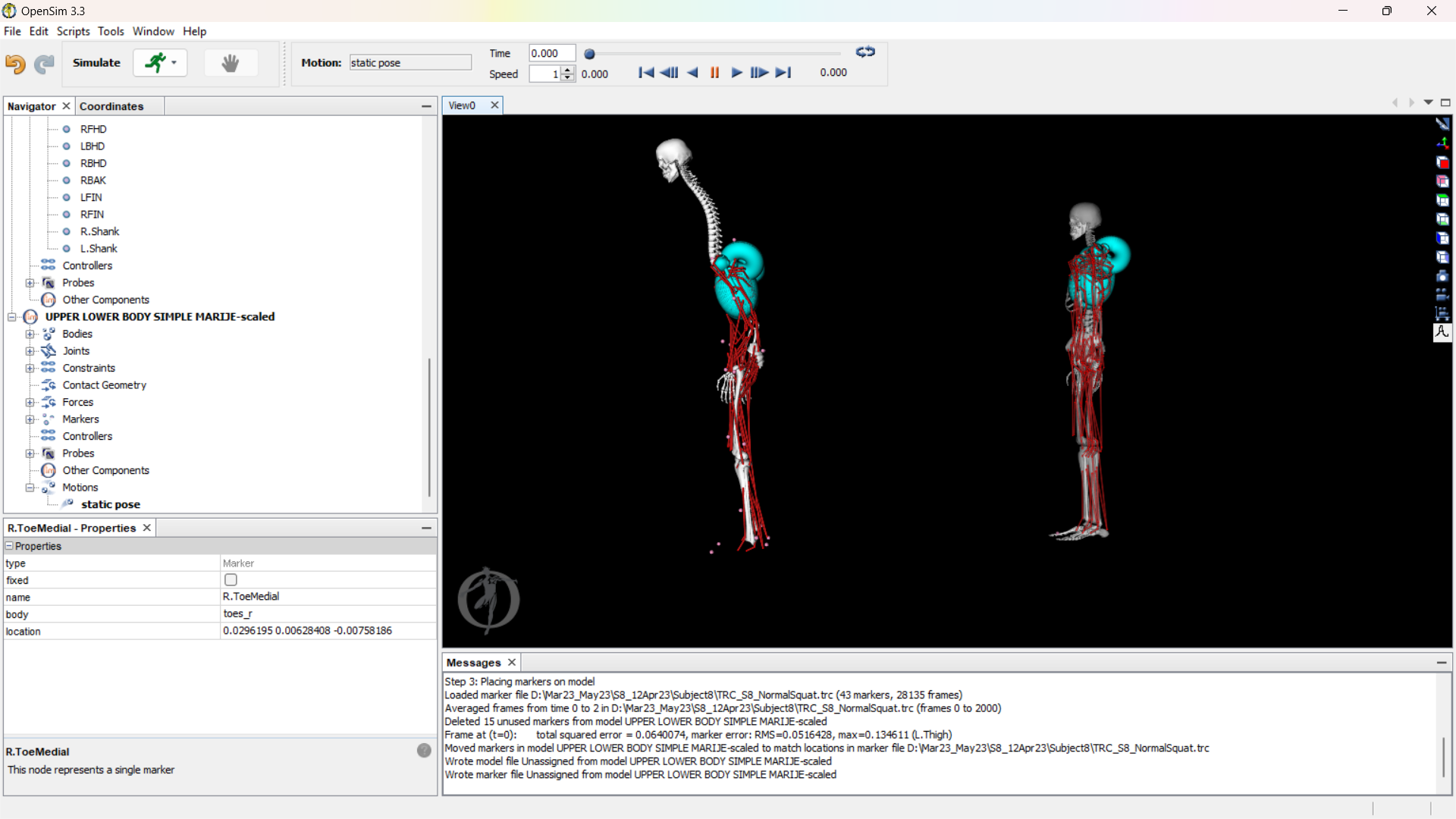Open the Window menu
Screen dimensions: 1456x819
(x=153, y=31)
